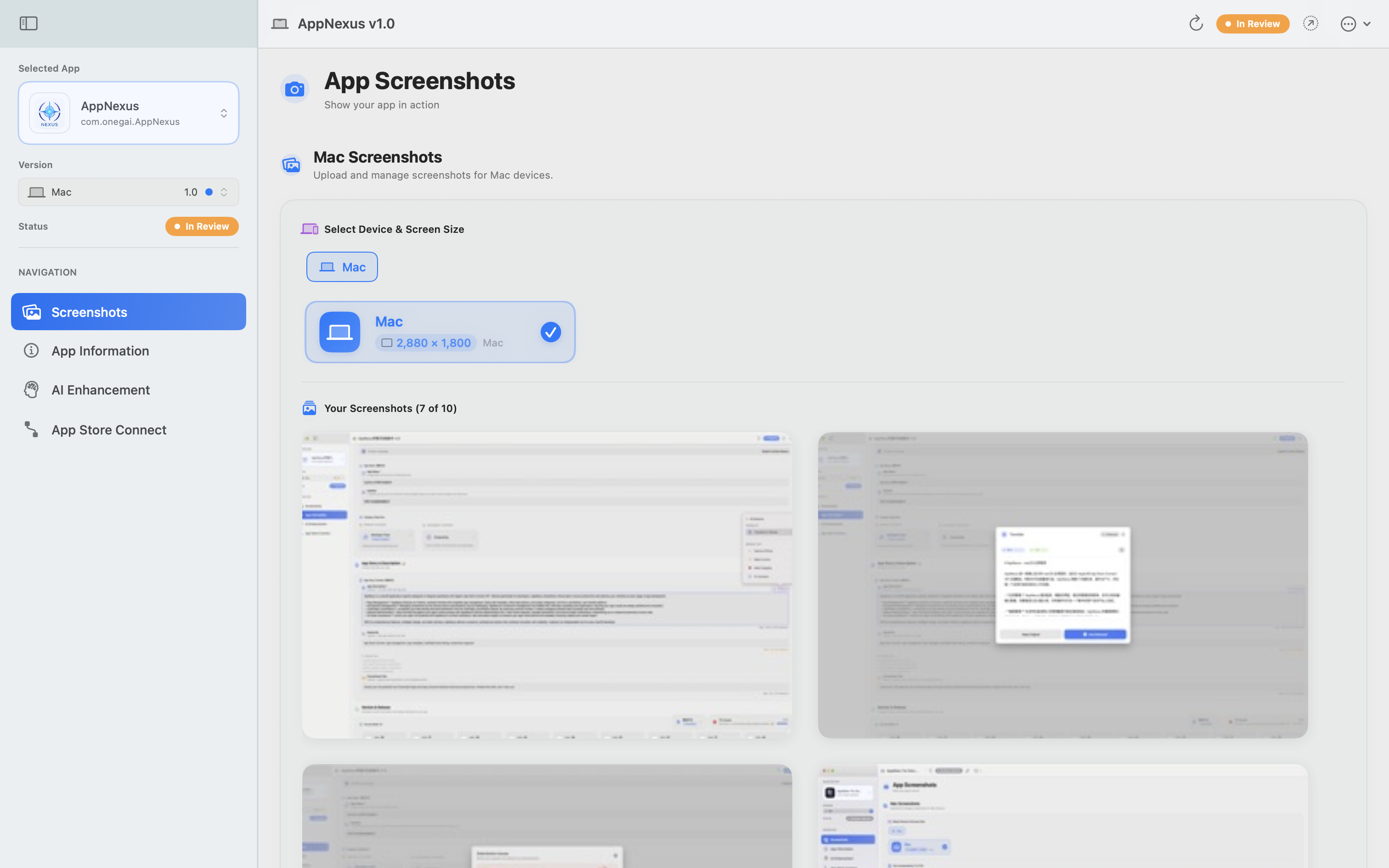Image resolution: width=1389 pixels, height=868 pixels.
Task: Click the Mac Screenshots photo stack icon
Action: click(x=291, y=165)
